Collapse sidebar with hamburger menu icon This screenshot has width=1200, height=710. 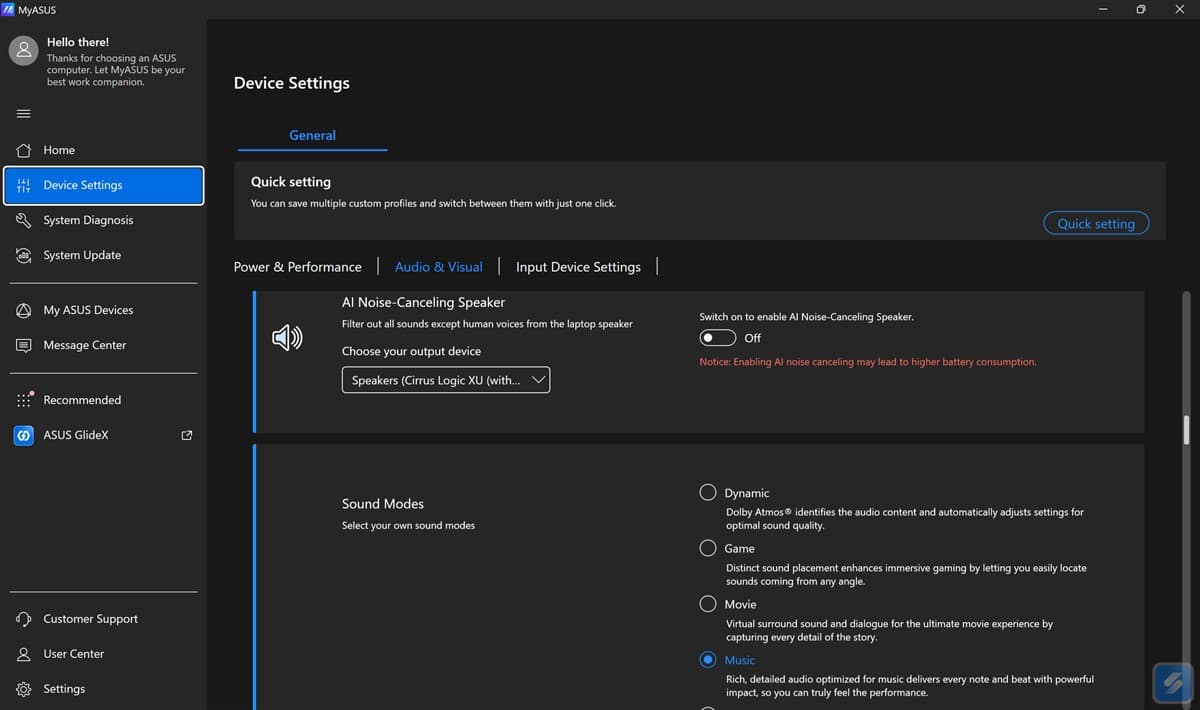point(24,113)
